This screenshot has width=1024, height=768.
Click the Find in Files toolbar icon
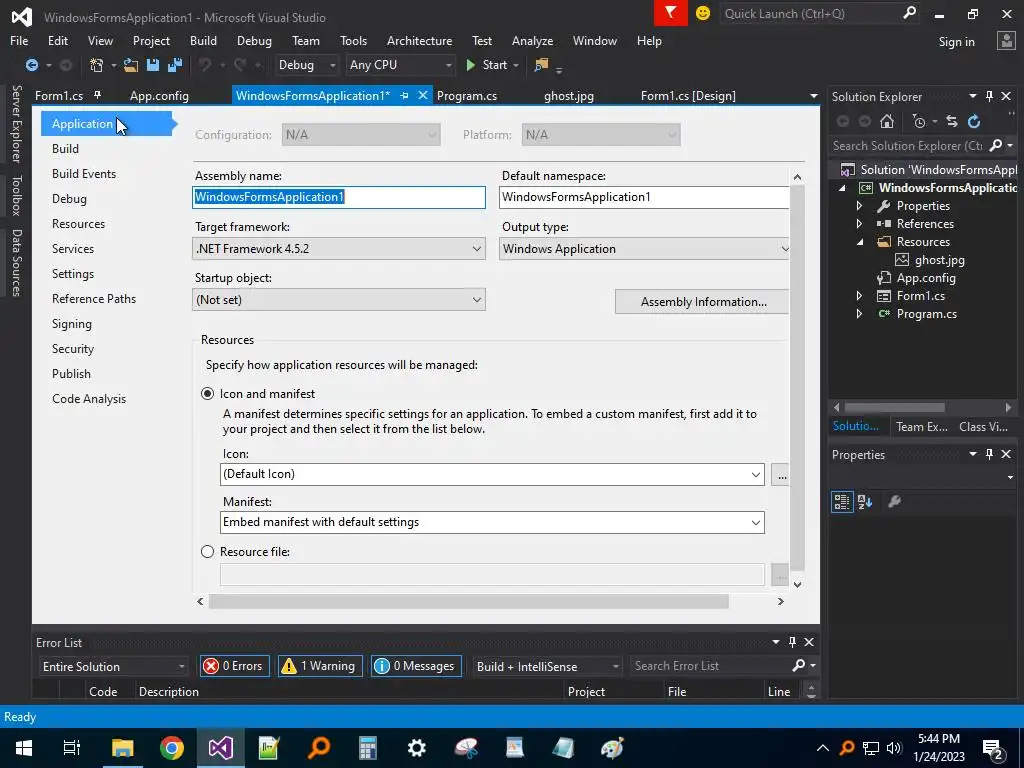541,65
